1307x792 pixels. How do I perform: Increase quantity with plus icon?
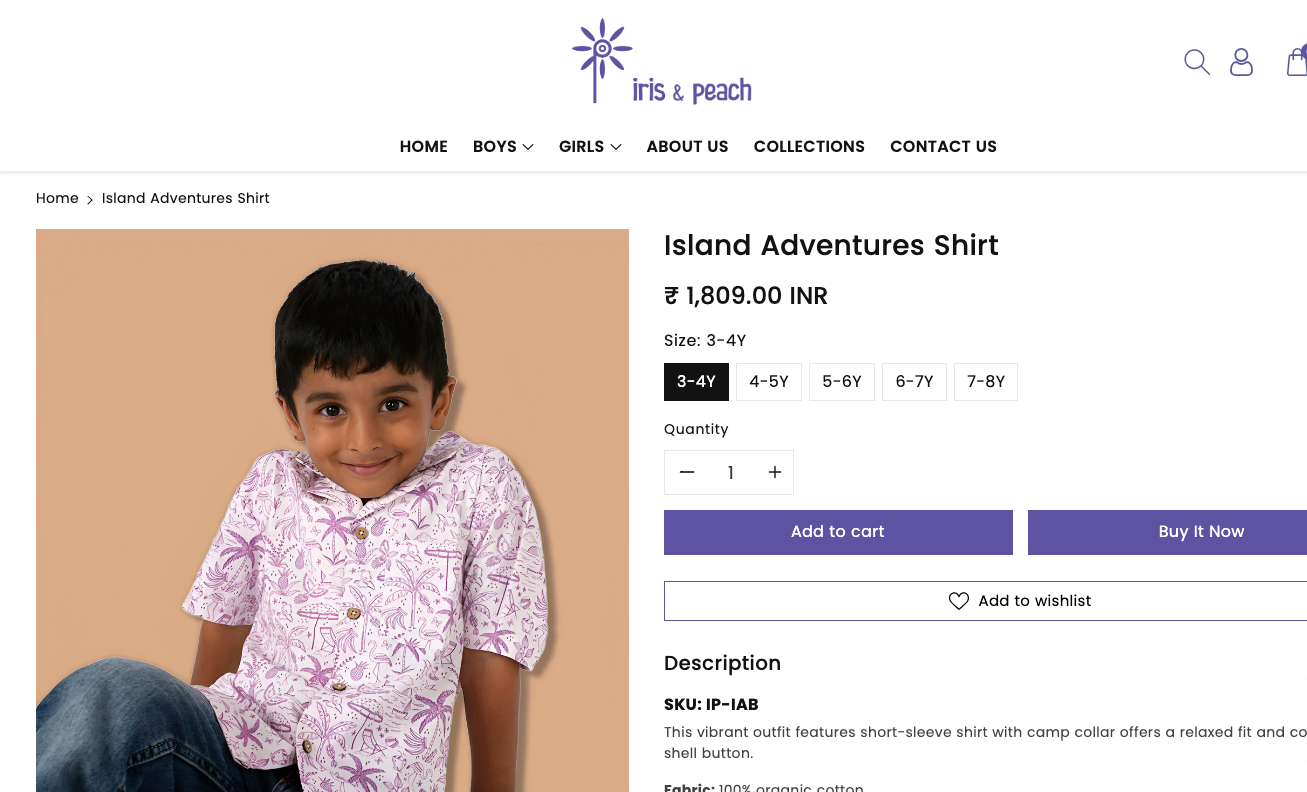point(775,472)
